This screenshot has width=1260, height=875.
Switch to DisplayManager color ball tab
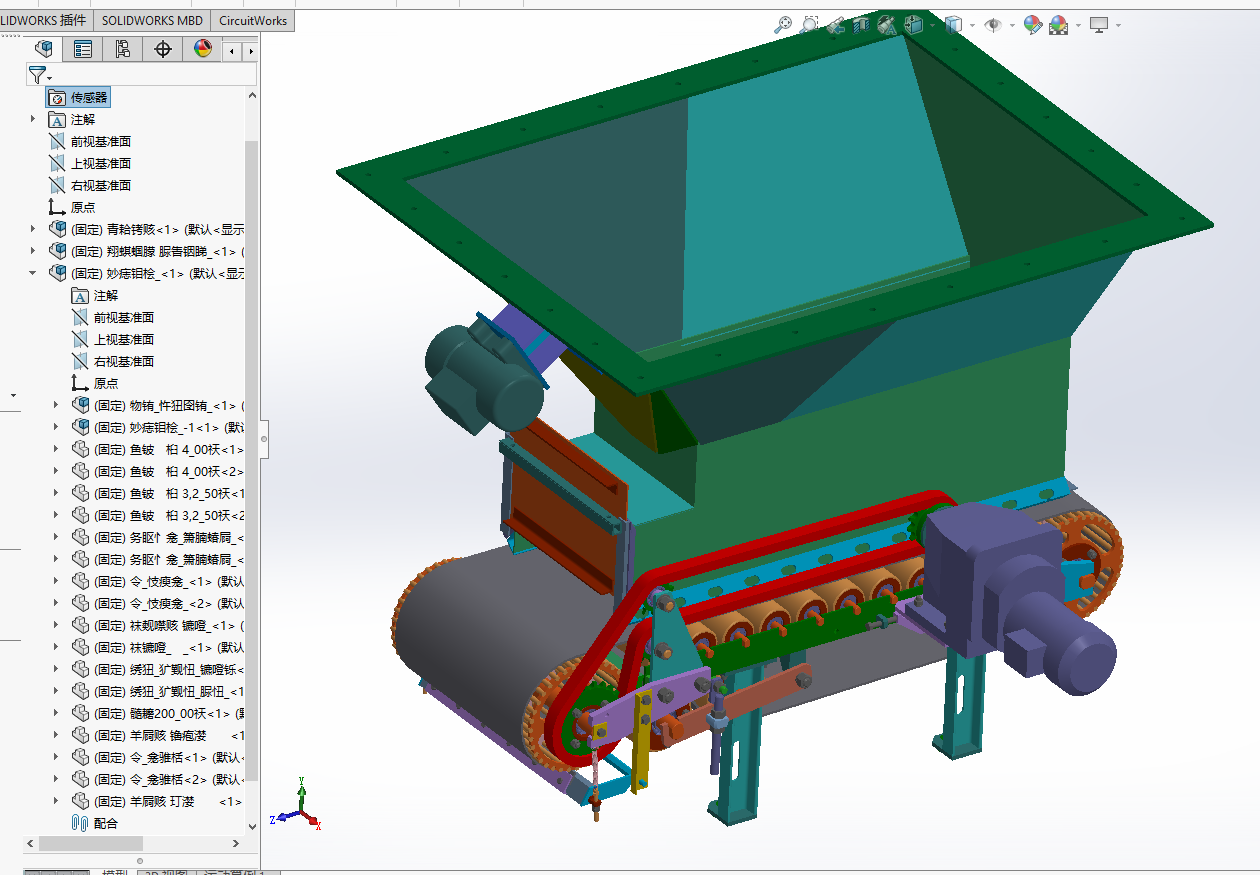[203, 49]
